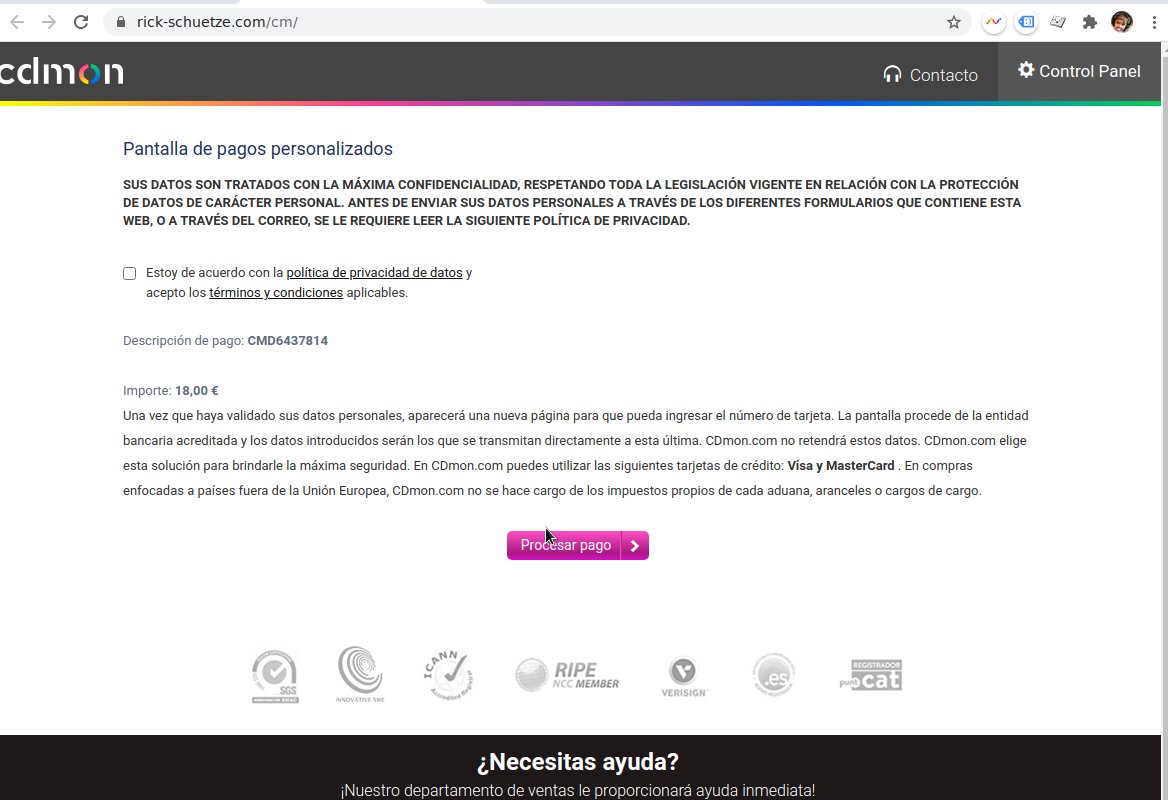
Task: Click the cdmon logo
Action: [62, 72]
